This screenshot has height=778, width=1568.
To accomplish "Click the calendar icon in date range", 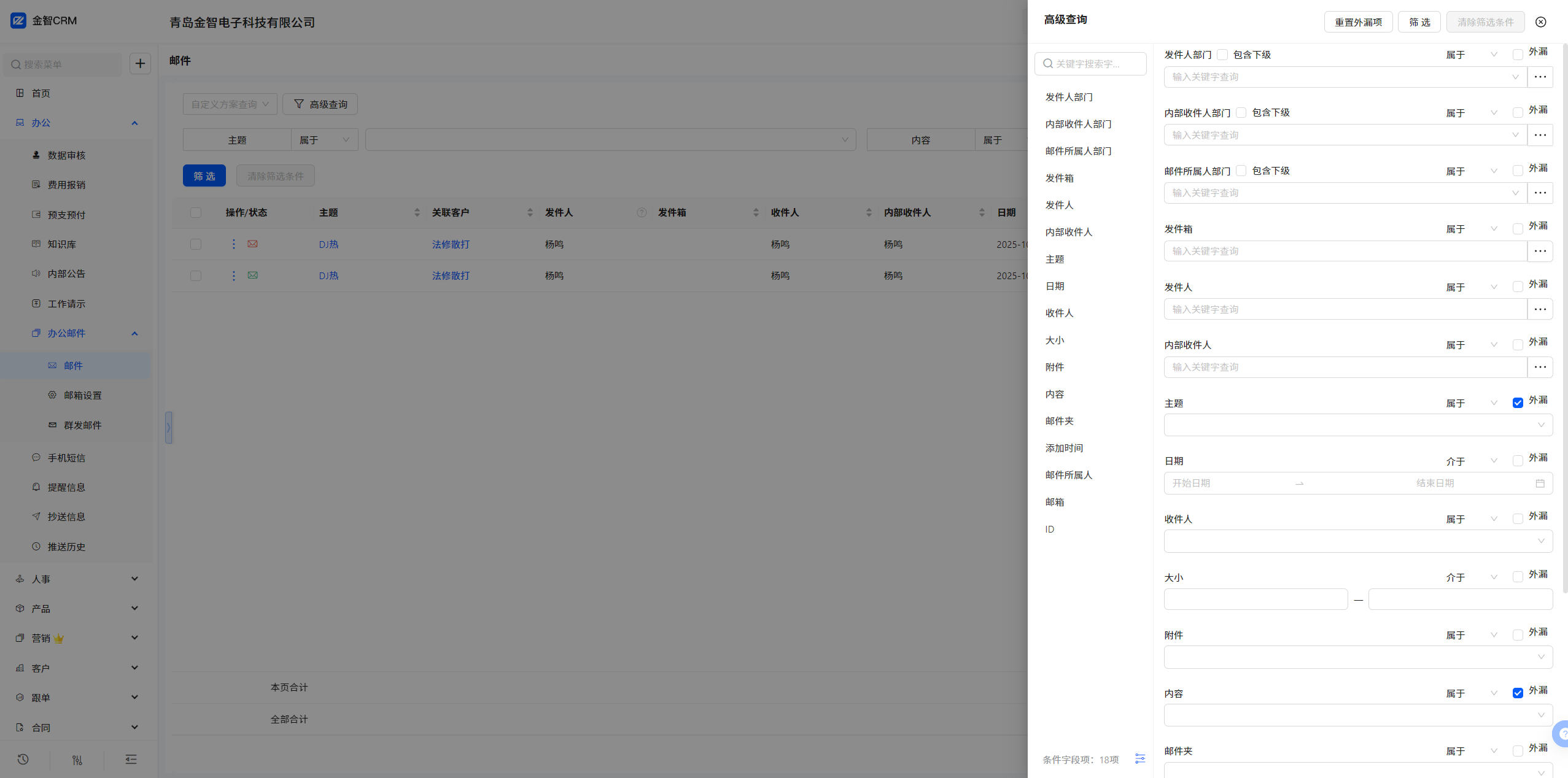I will click(1540, 483).
